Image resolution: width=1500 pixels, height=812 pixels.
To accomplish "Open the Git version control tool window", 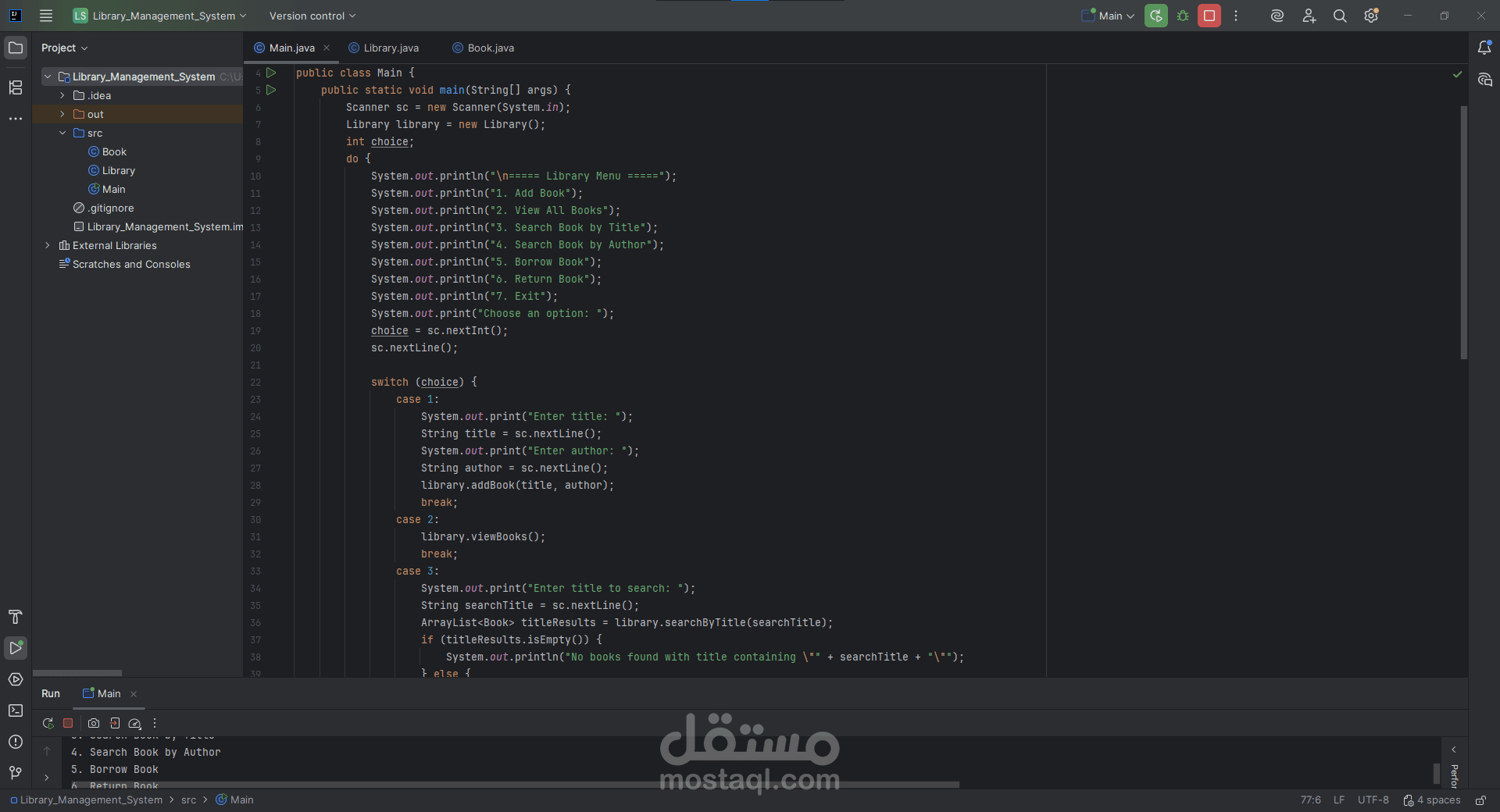I will [x=16, y=773].
